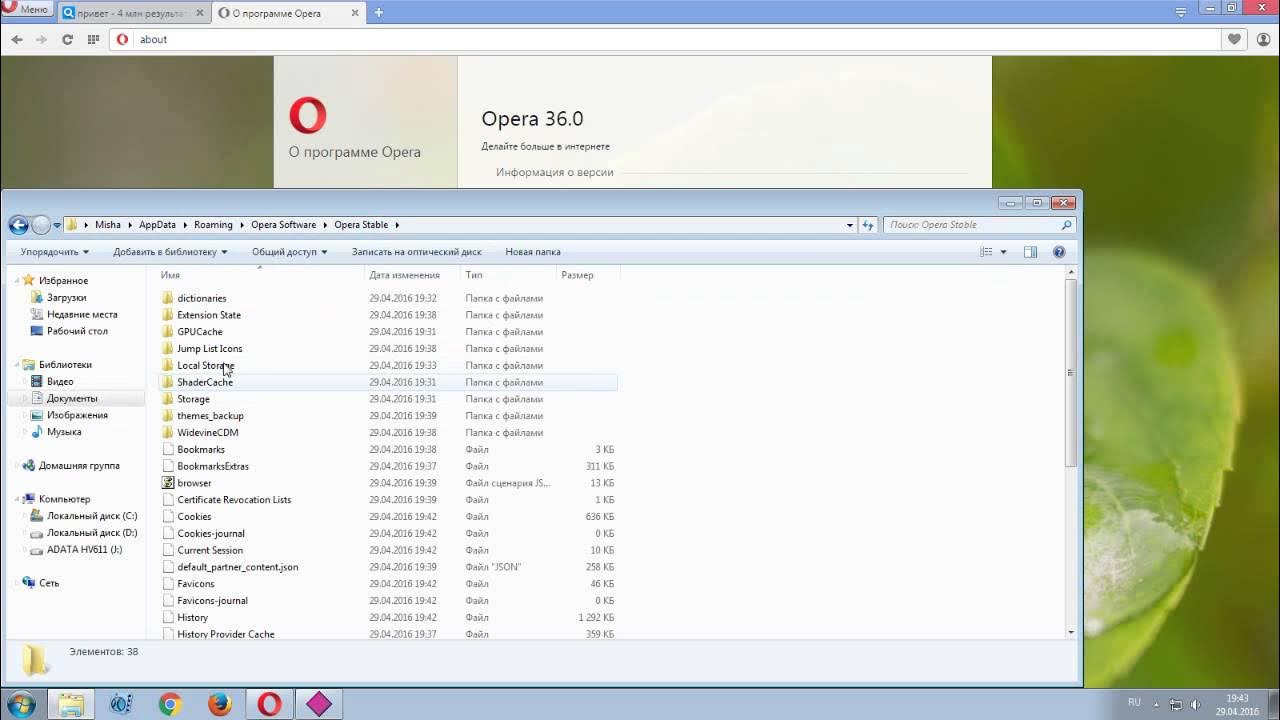Viewport: 1280px width, 720px height.
Task: Create a folder with 'Новая папка'
Action: (533, 252)
